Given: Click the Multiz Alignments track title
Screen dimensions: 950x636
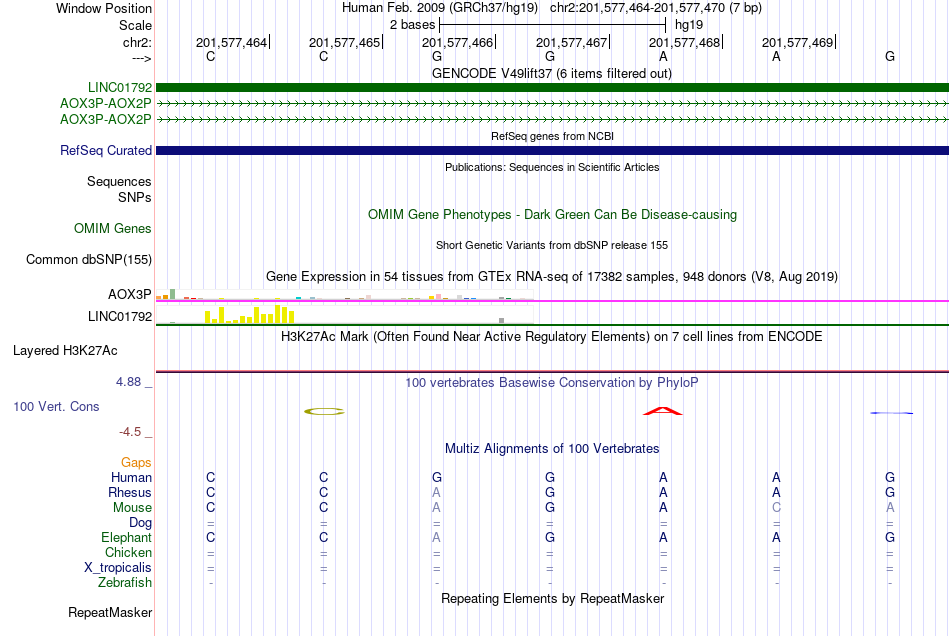Looking at the screenshot, I should [x=552, y=449].
